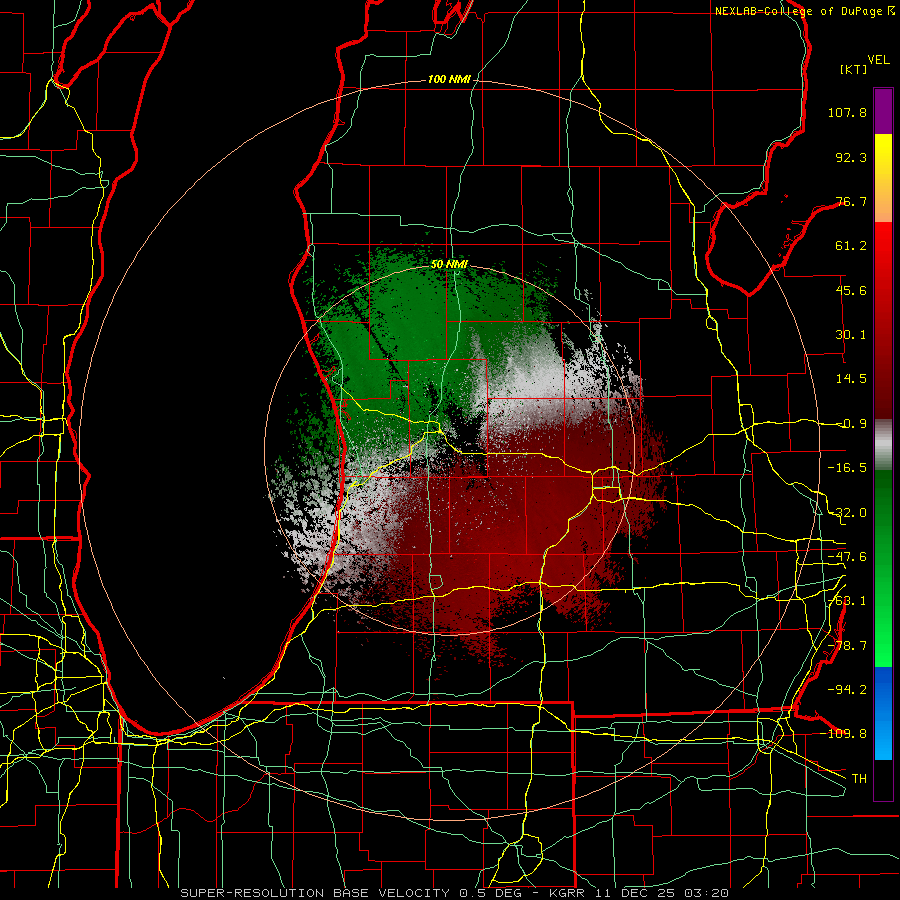900x900 pixels.
Task: Click the 100 NMI range ring label
Action: pos(449,79)
